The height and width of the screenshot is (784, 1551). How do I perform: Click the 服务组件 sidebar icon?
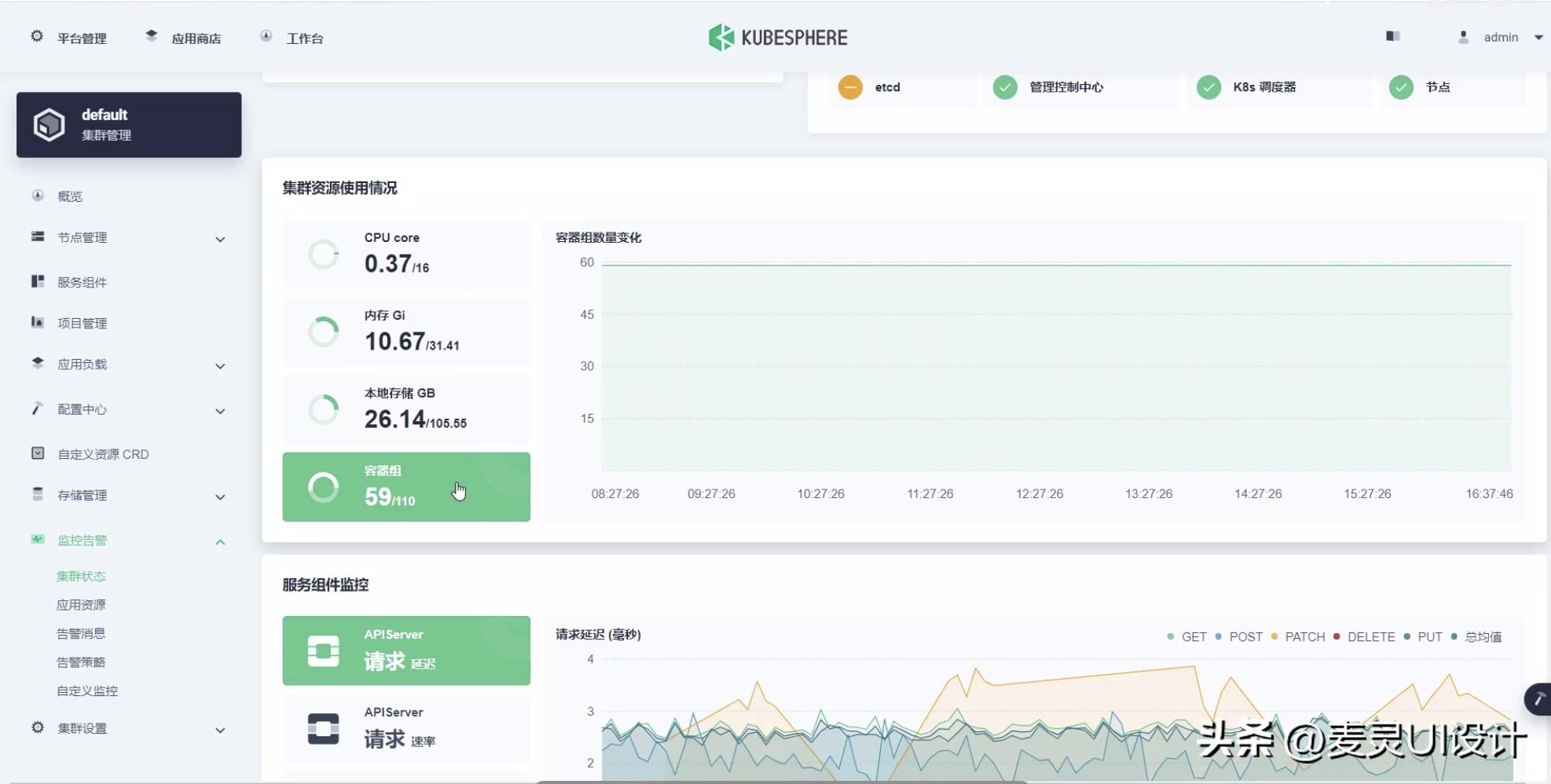[x=38, y=281]
